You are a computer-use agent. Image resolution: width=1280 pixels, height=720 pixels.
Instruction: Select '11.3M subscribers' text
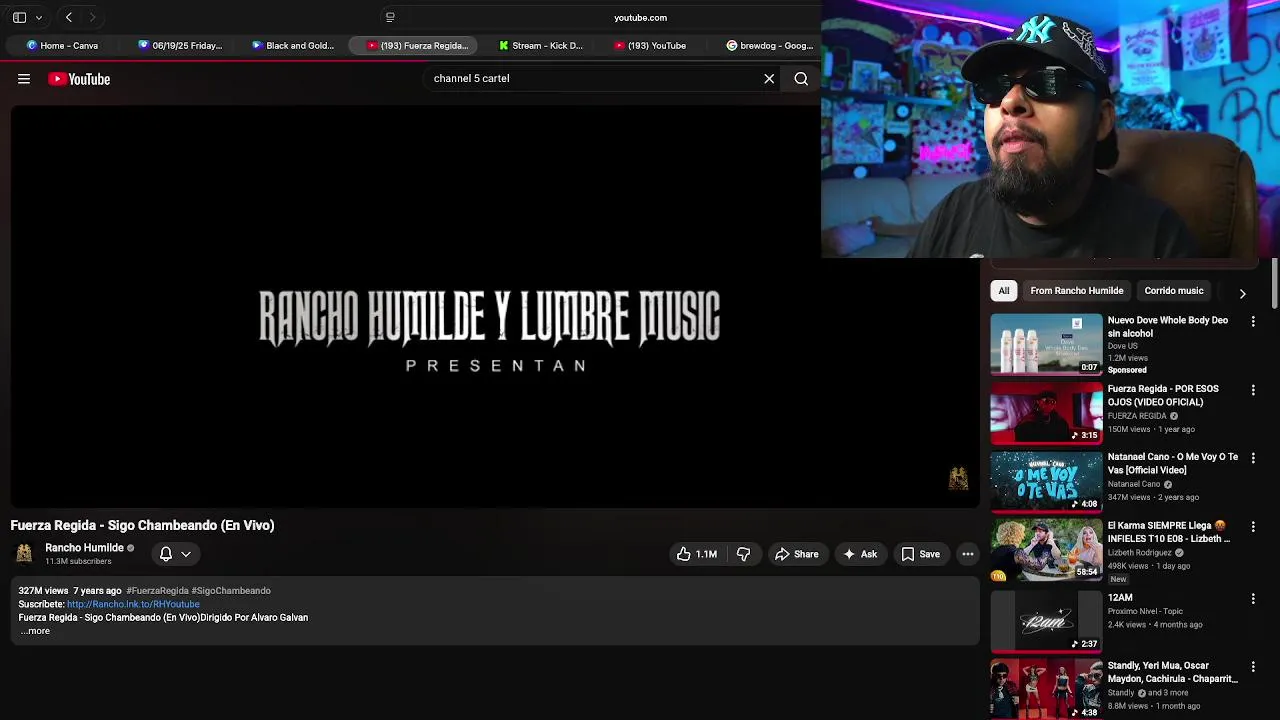tap(78, 561)
